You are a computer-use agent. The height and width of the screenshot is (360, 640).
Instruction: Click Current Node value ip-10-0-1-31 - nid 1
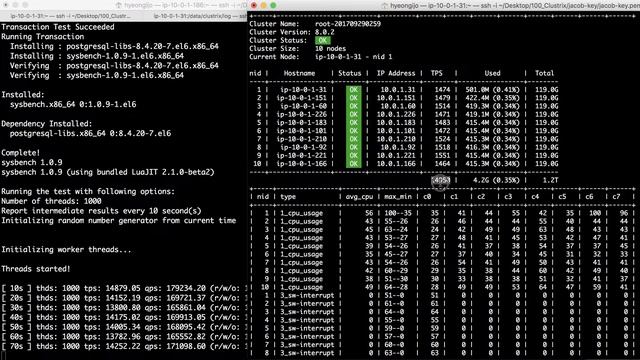tap(353, 57)
